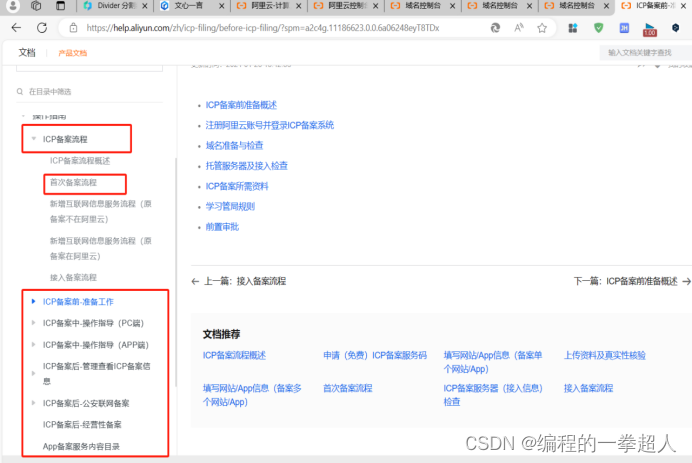Expand ICP备案后-管理查看ICP备案信息

coord(34,373)
